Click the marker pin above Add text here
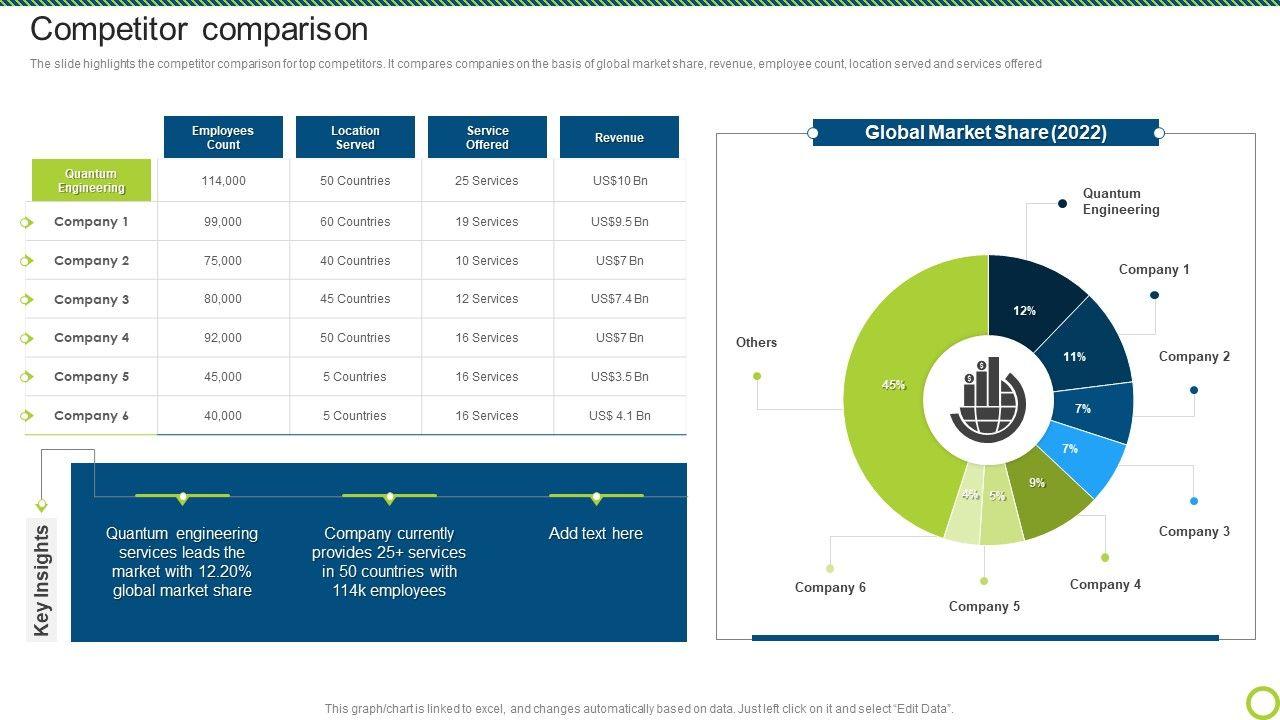Screen dimensions: 1280x720 click(596, 497)
